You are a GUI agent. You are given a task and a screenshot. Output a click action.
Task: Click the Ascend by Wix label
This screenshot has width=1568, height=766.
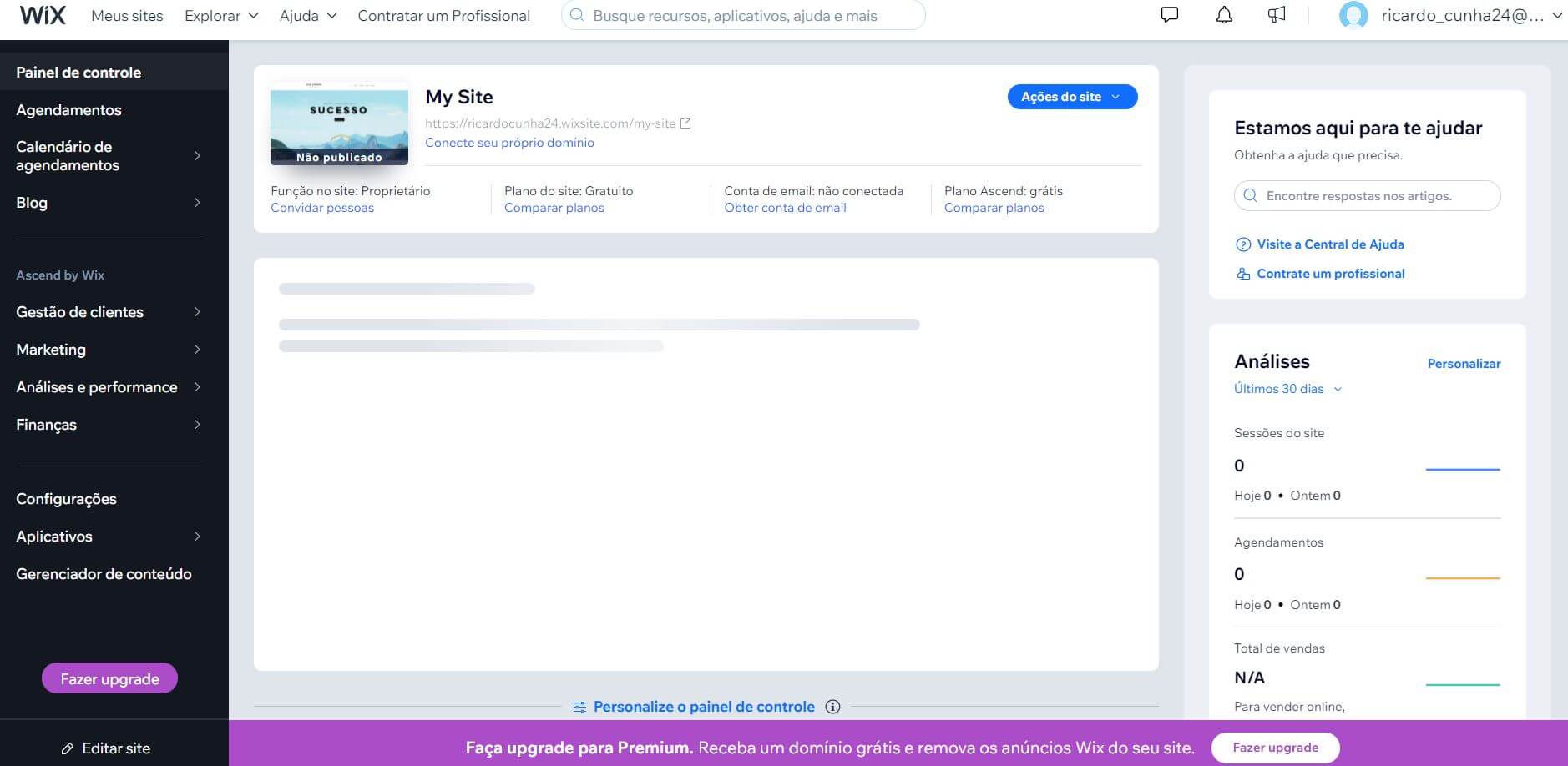tap(60, 275)
